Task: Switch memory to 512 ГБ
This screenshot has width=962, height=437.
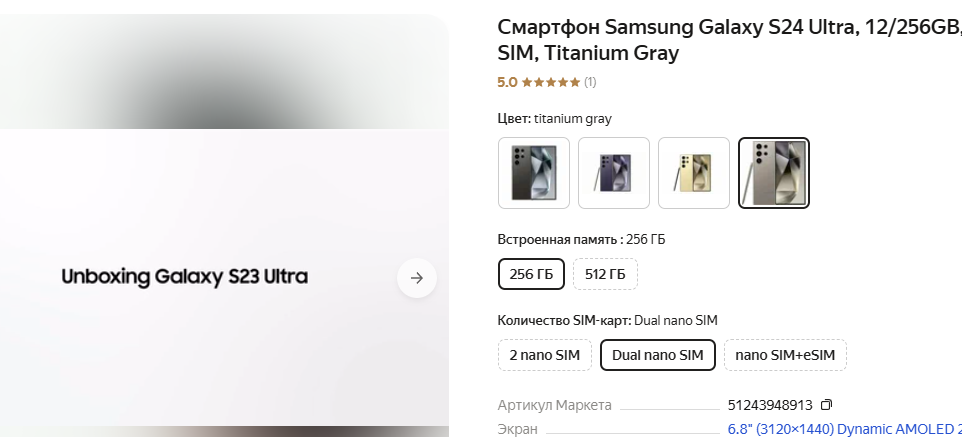Action: pyautogui.click(x=605, y=274)
